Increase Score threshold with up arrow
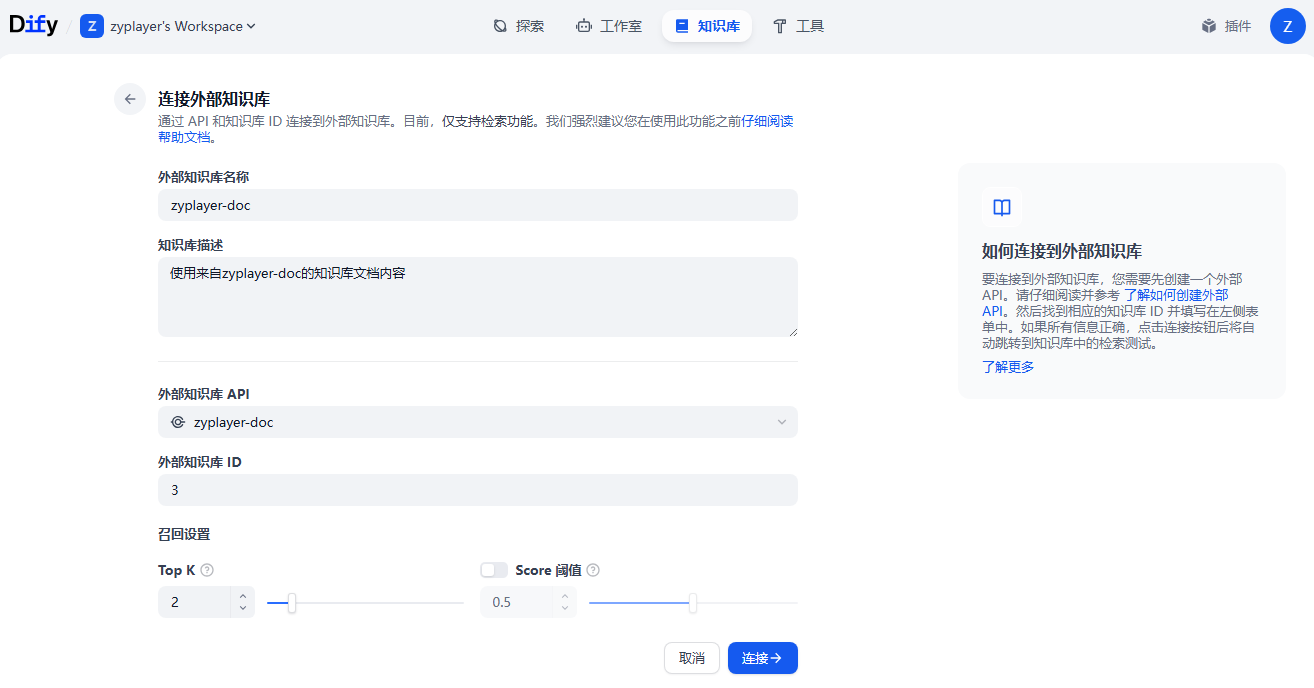 point(565,596)
